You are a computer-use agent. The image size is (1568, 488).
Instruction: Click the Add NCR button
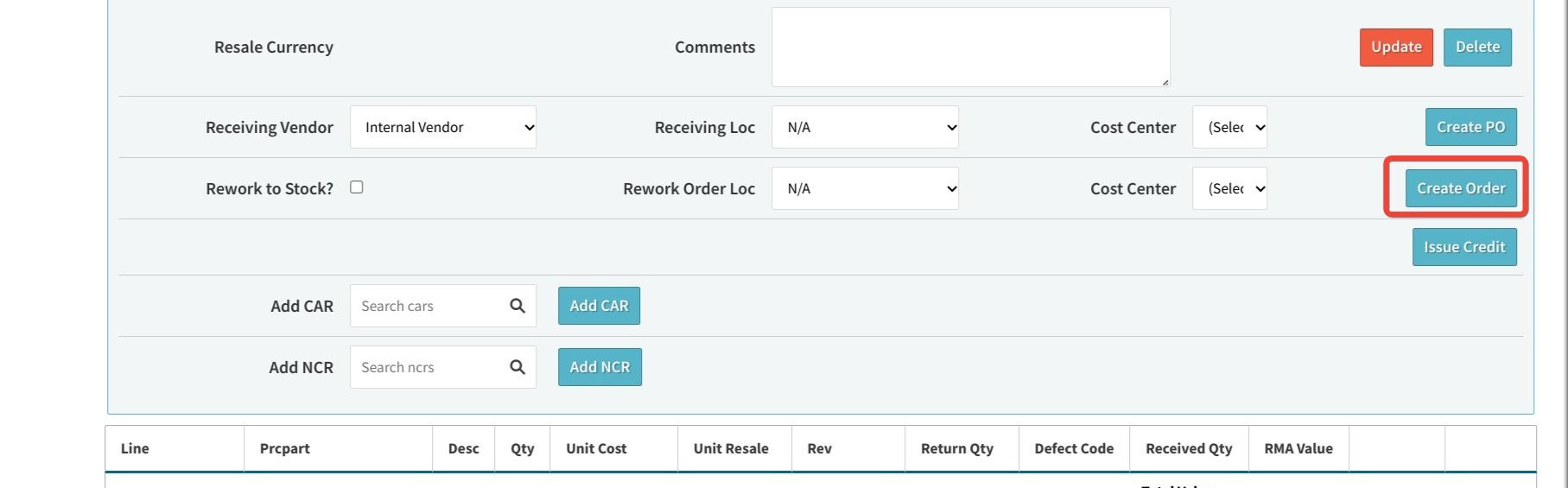(600, 367)
